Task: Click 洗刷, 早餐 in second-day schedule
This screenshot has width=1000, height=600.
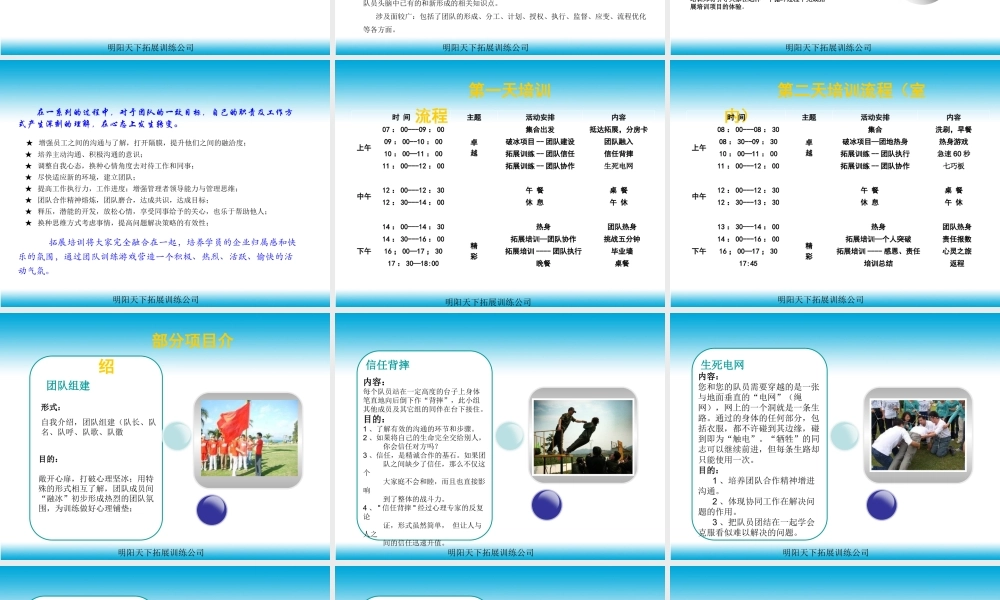Action: tap(953, 129)
